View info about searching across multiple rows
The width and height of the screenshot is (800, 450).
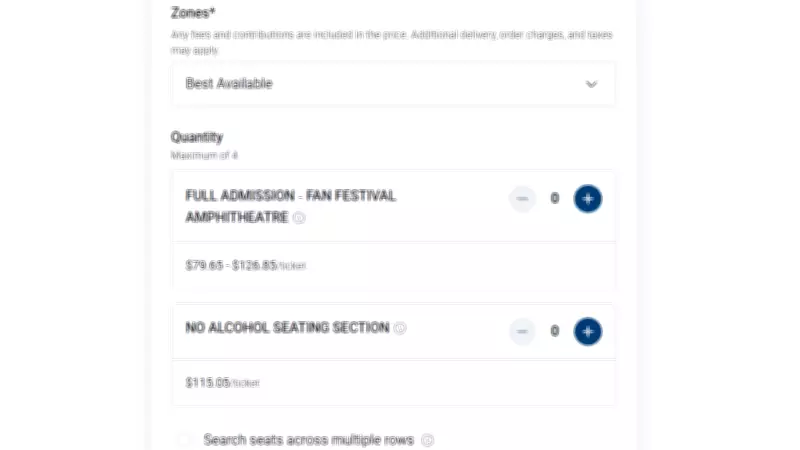[x=428, y=440]
